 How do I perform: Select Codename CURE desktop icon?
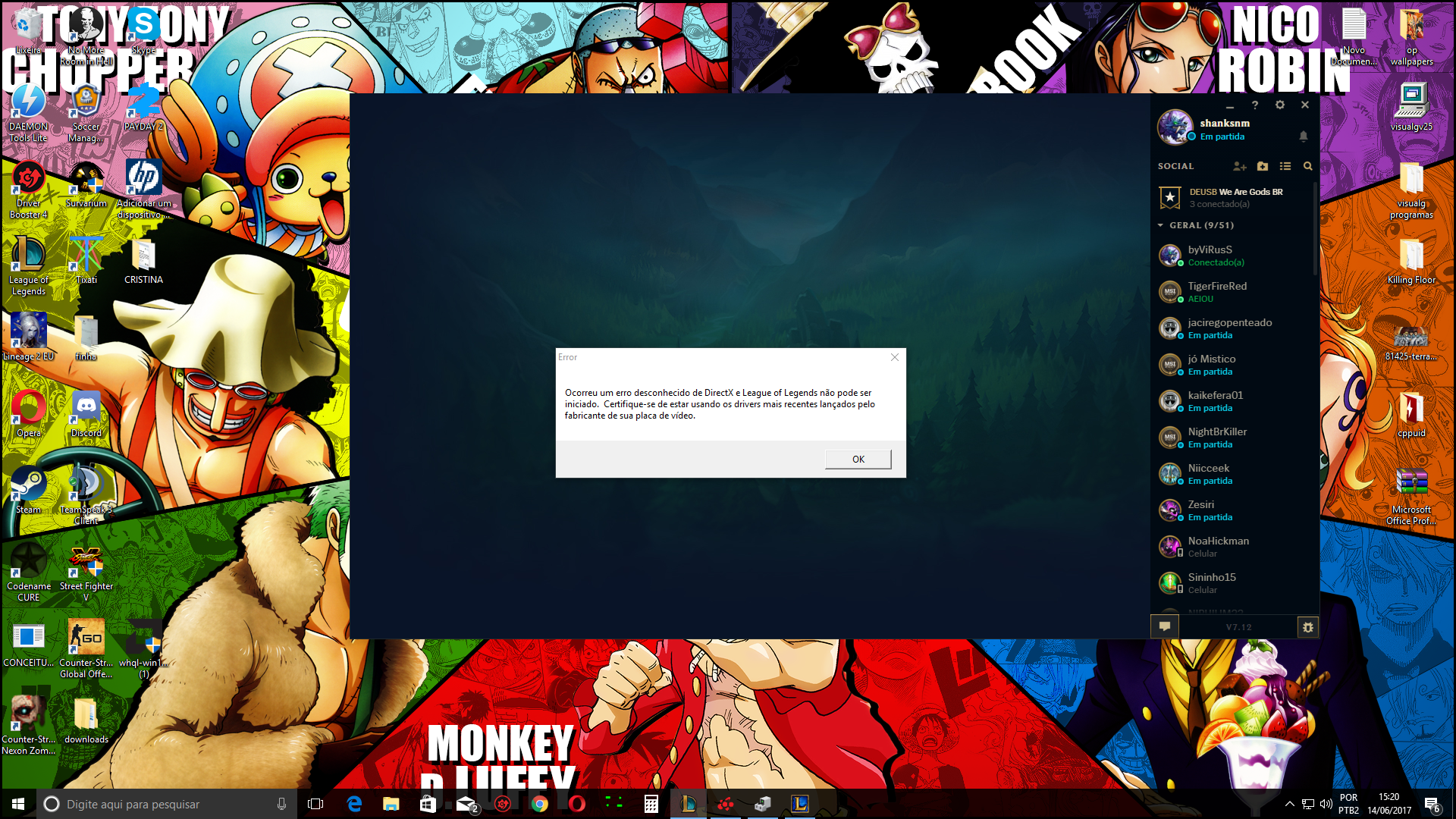29,573
